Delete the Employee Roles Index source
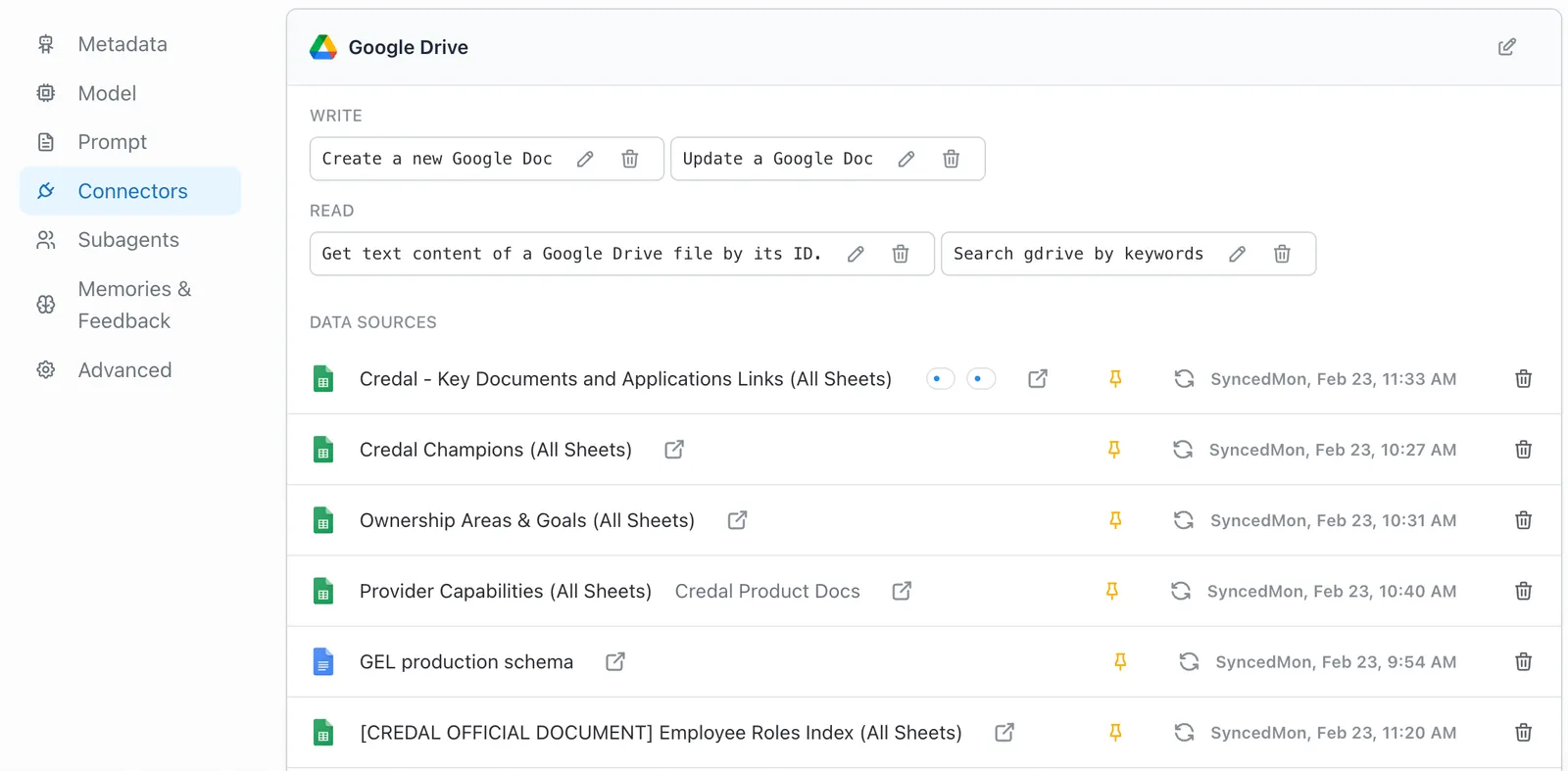 pos(1523,733)
